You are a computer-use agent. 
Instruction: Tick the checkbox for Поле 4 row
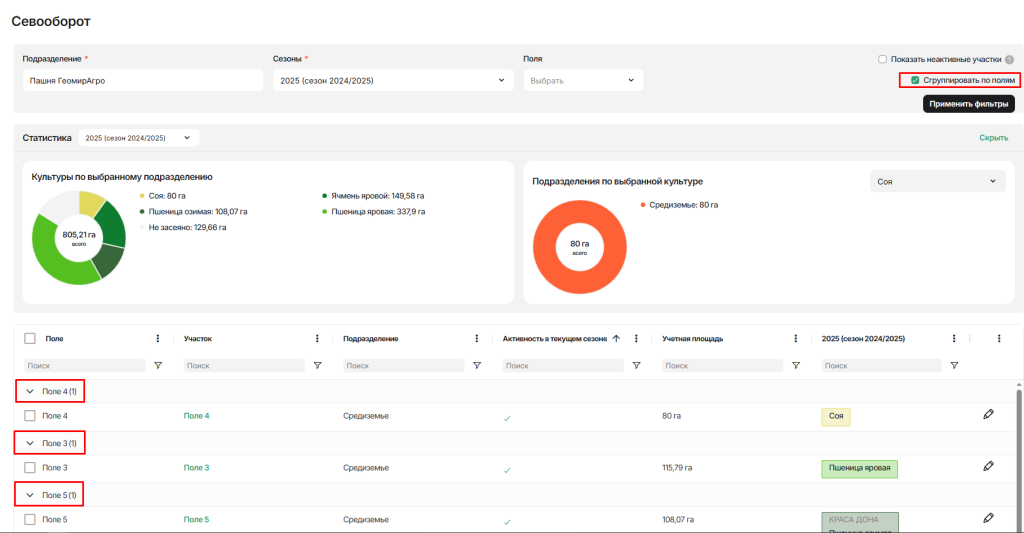[30, 416]
